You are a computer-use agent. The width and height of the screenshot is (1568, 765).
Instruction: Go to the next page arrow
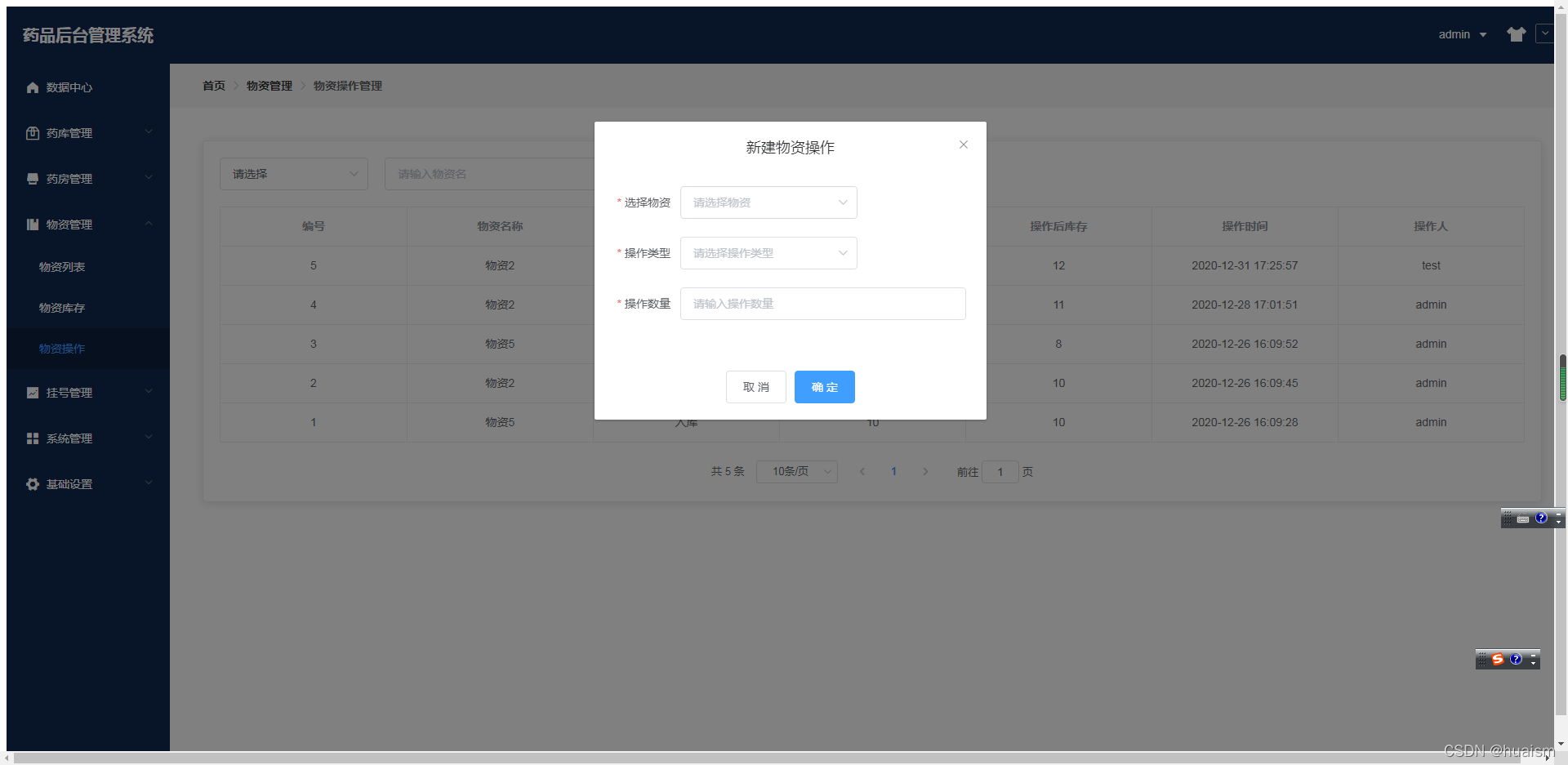coord(925,471)
